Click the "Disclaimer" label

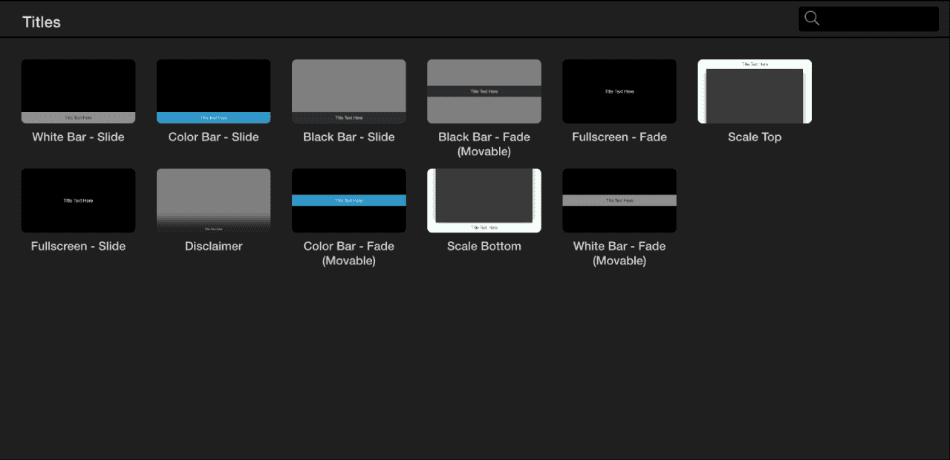pos(214,246)
